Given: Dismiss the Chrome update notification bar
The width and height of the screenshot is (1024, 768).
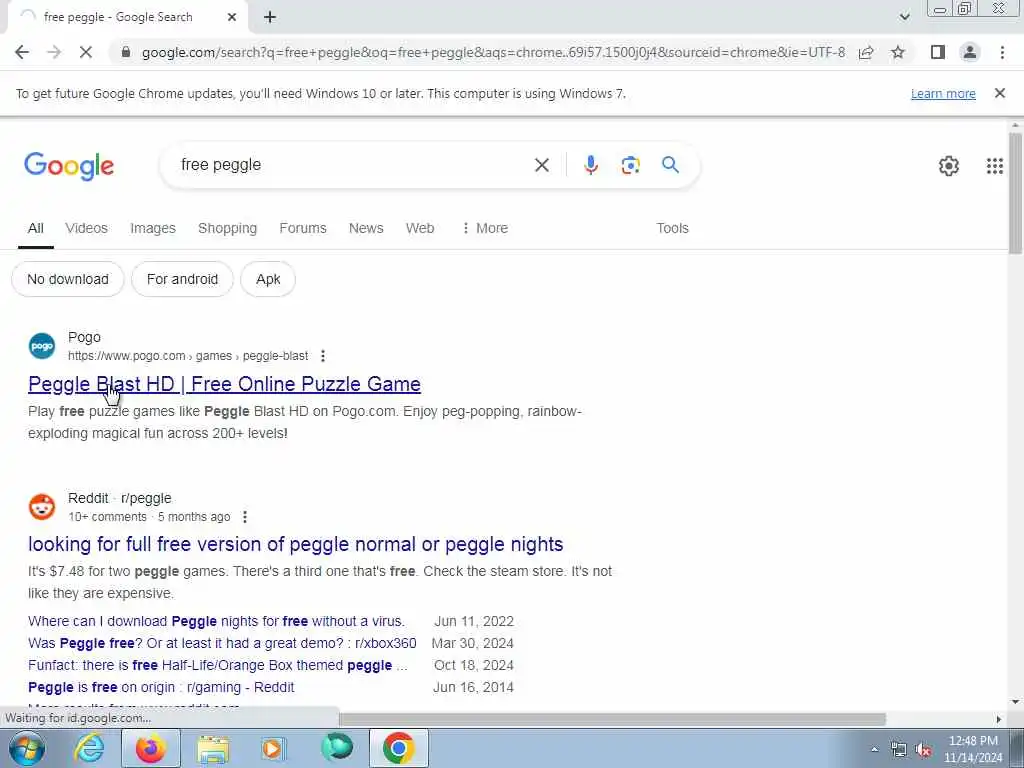Looking at the screenshot, I should click(x=1000, y=93).
